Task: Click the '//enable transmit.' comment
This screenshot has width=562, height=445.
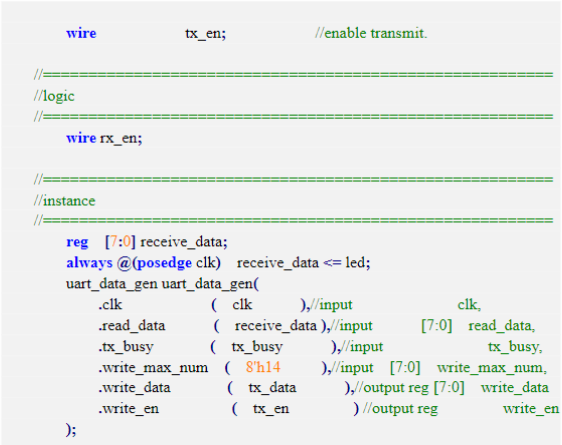Action: tap(371, 33)
